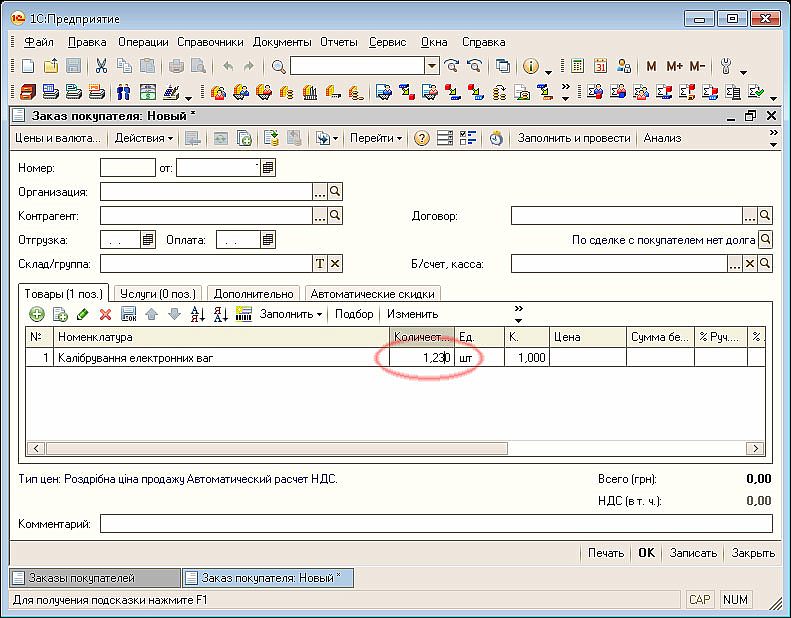This screenshot has width=791, height=618.
Task: Click the clock icon in document toolbar
Action: pyautogui.click(x=496, y=138)
